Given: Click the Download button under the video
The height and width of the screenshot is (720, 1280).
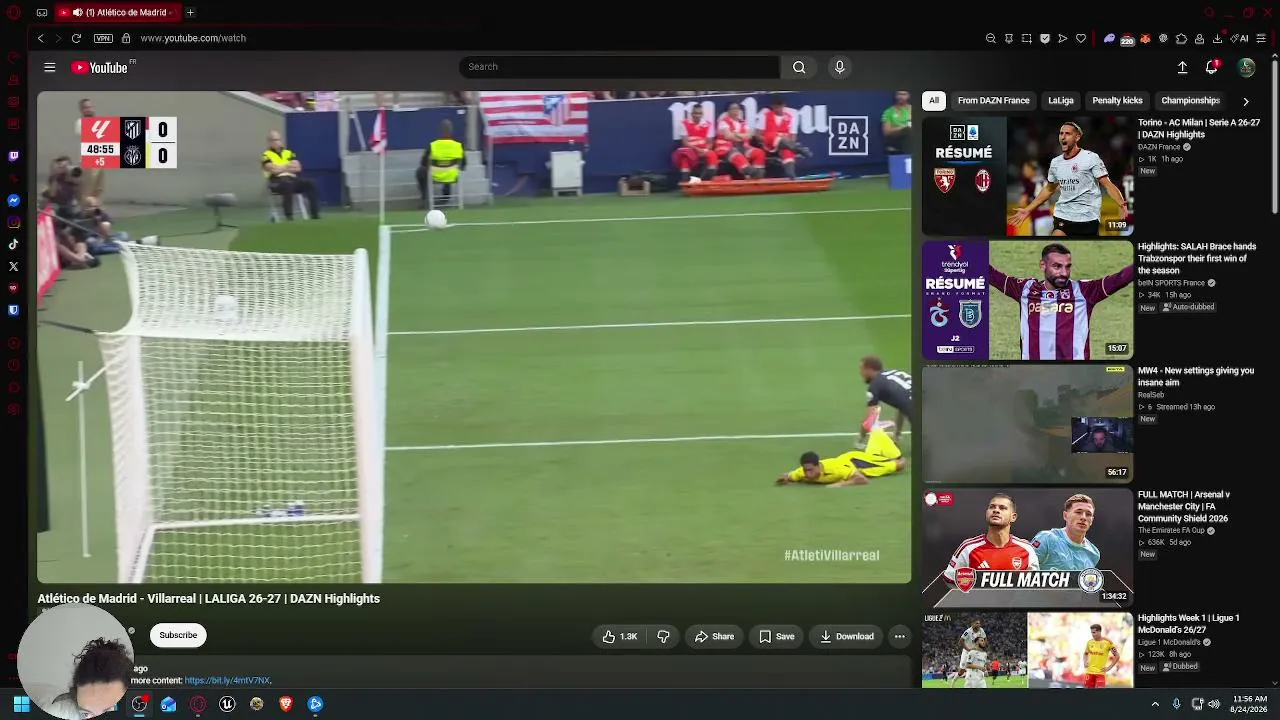Looking at the screenshot, I should click(847, 636).
